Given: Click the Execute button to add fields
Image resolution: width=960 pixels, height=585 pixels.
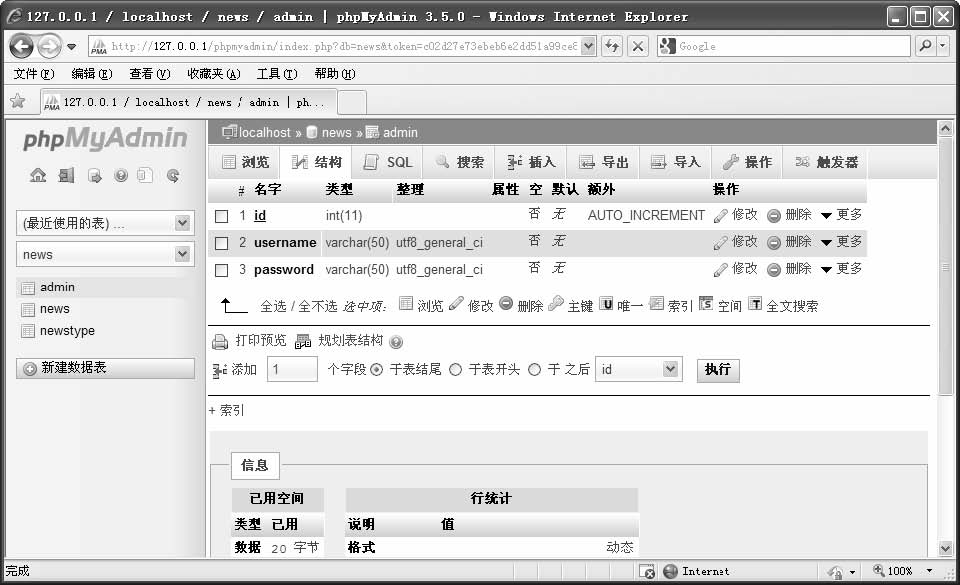Looking at the screenshot, I should click(718, 370).
